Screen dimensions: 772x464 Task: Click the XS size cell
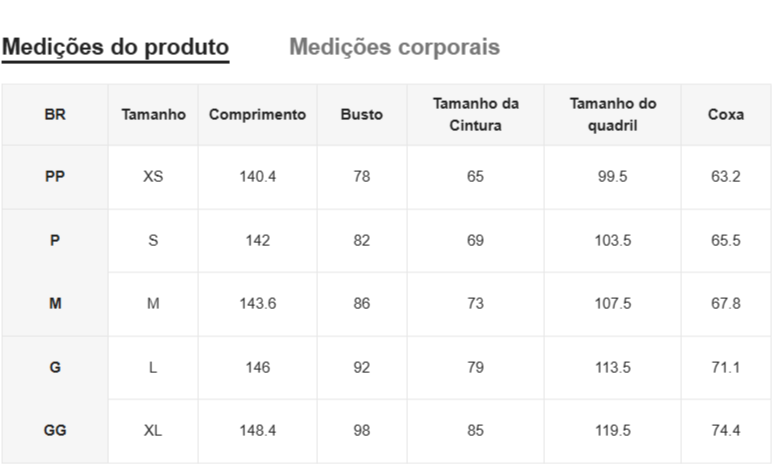[153, 176]
